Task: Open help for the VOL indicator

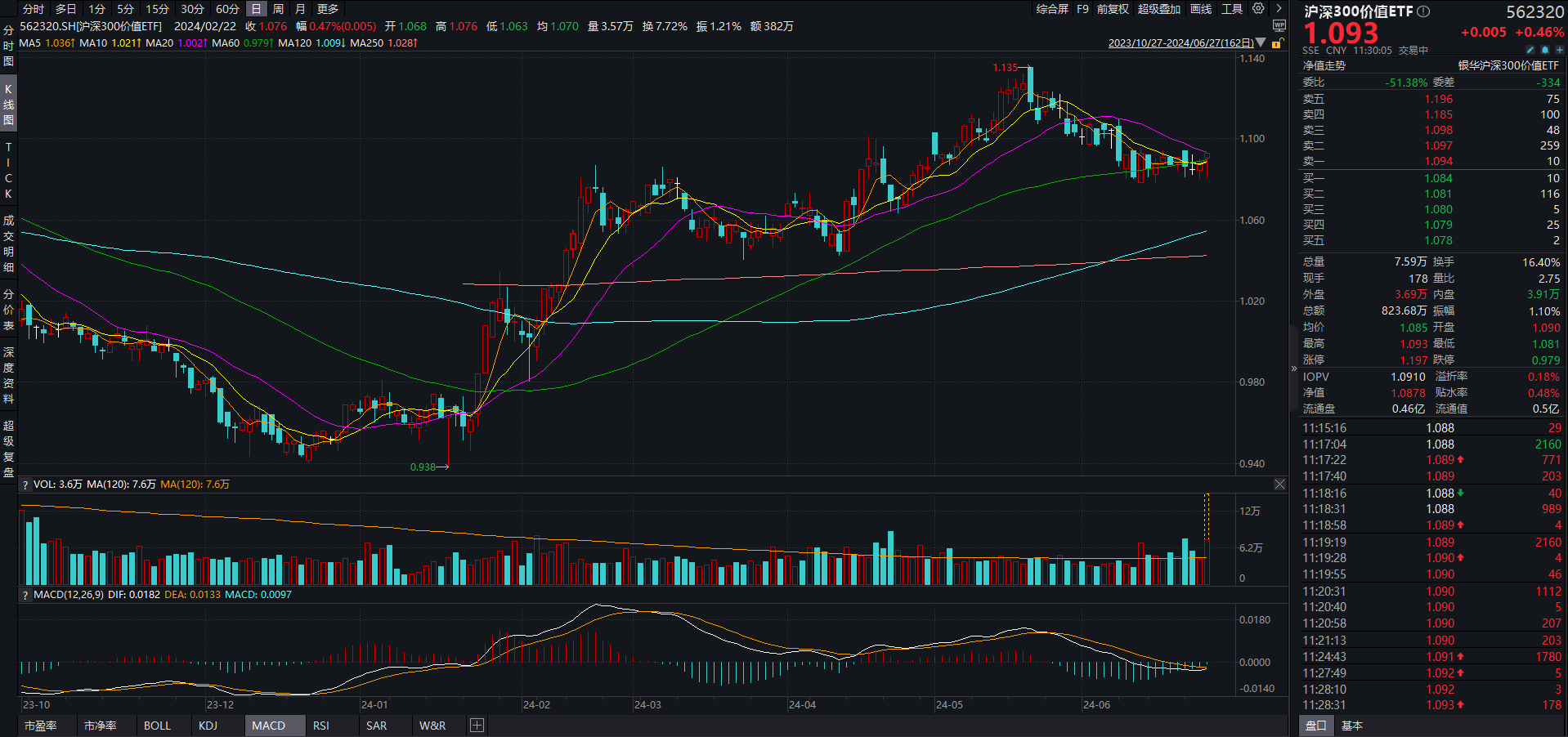Action: coord(25,485)
